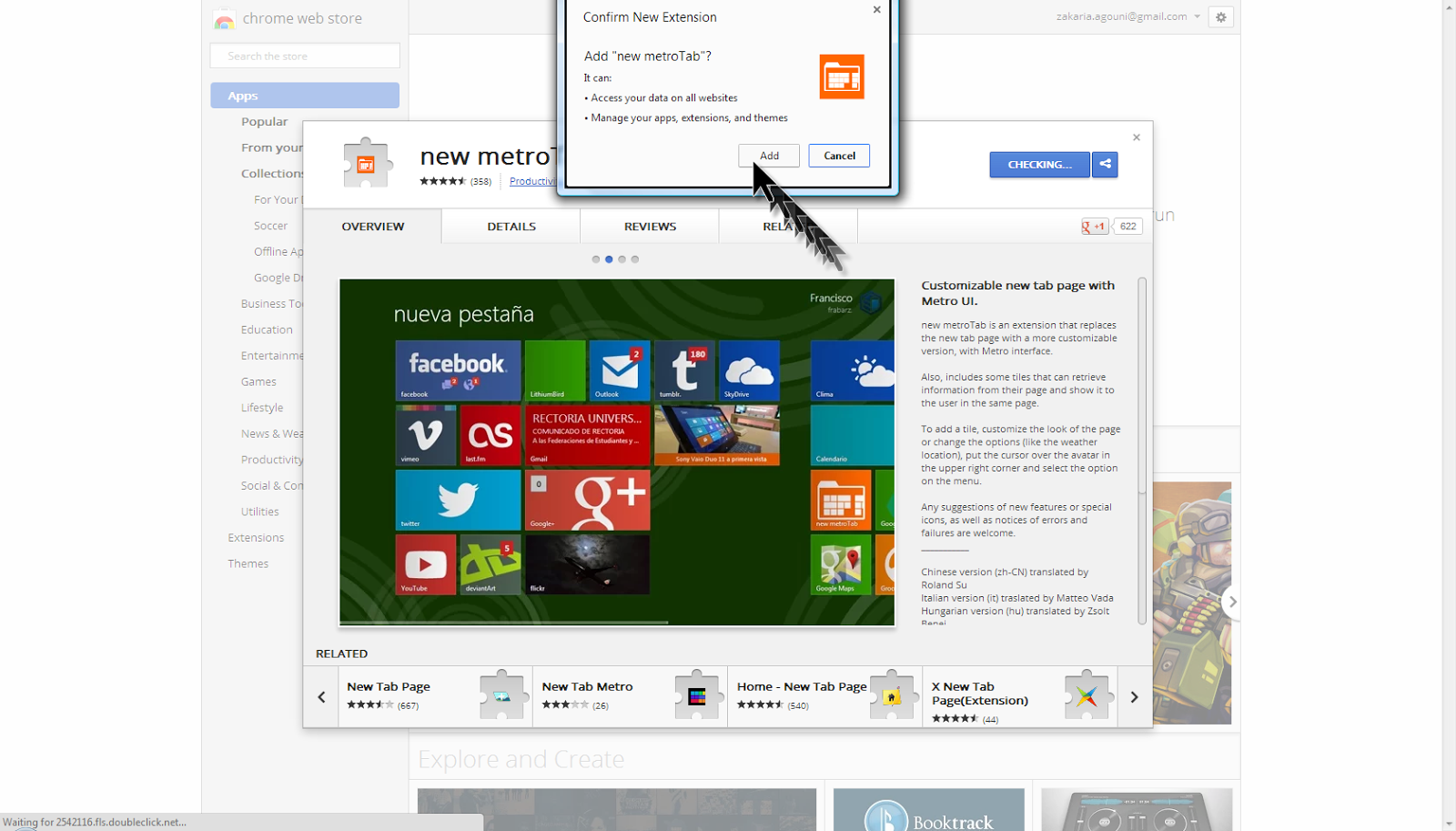
Task: Share the extension via the share icon
Action: coord(1105,165)
